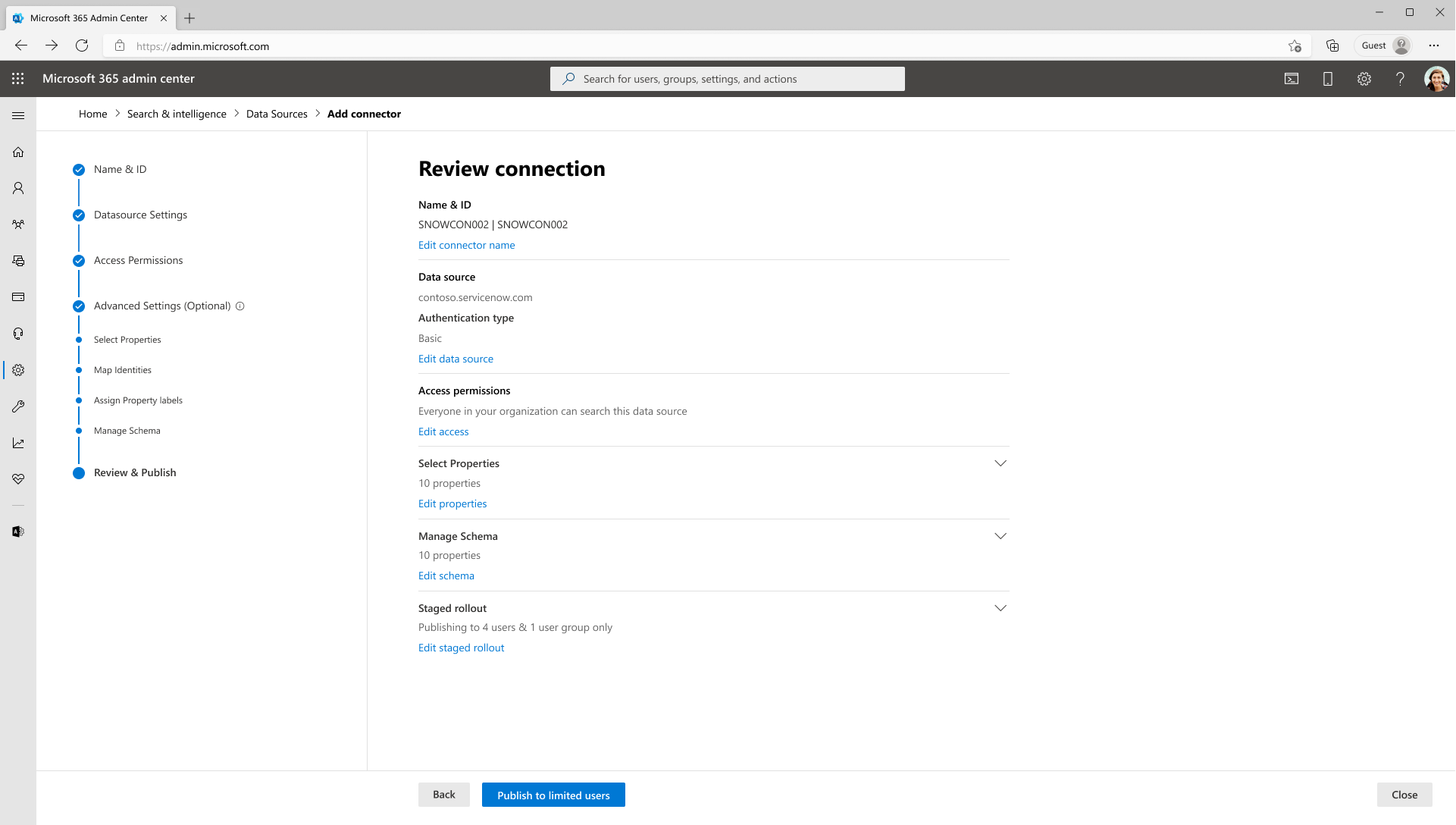1456x825 pixels.
Task: Click the Back button
Action: 444,795
